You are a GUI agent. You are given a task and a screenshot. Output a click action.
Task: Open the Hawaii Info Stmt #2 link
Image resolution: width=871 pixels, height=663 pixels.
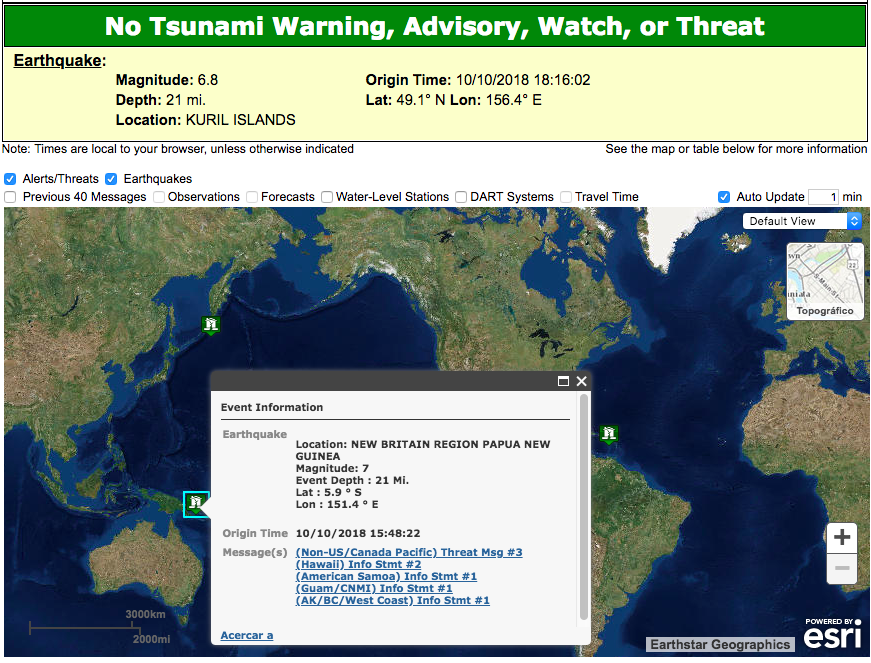pos(358,564)
